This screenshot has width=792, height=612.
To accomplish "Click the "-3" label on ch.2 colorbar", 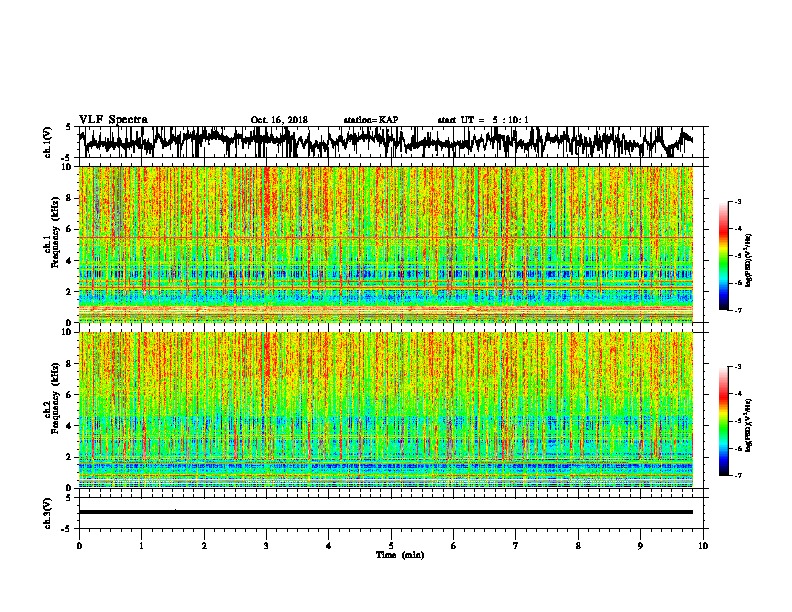I will pyautogui.click(x=738, y=367).
